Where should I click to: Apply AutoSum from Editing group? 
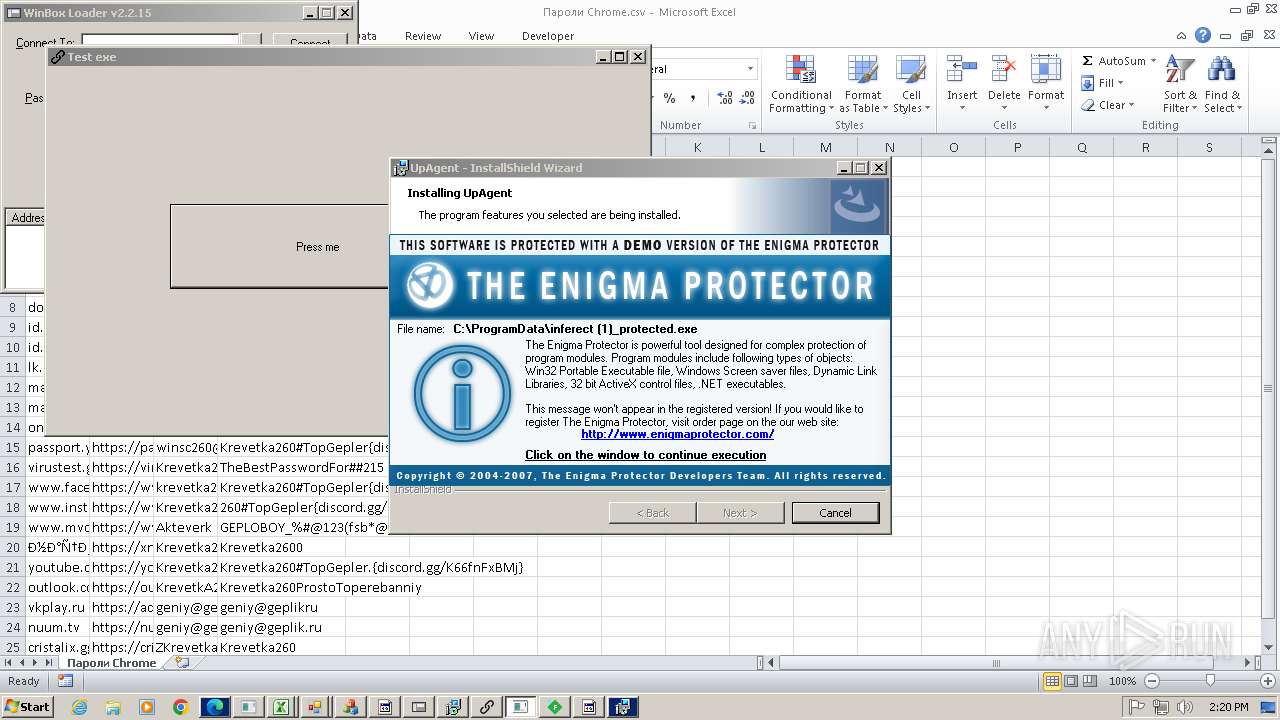[x=1112, y=61]
